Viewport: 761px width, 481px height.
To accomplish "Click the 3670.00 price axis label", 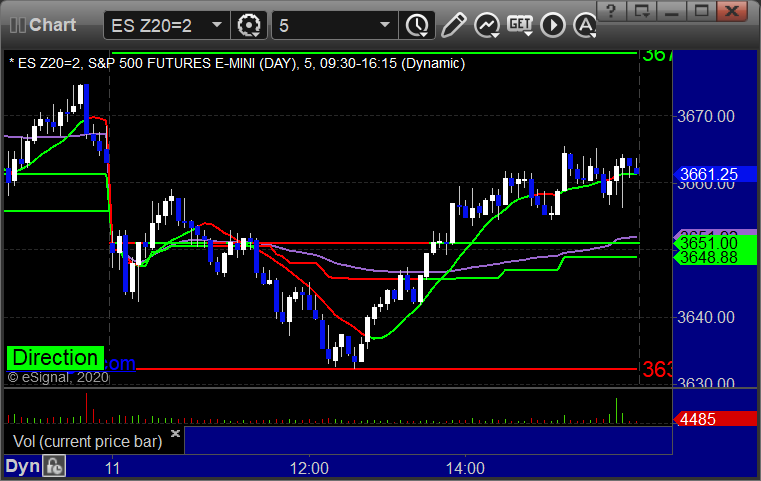I will (x=706, y=116).
